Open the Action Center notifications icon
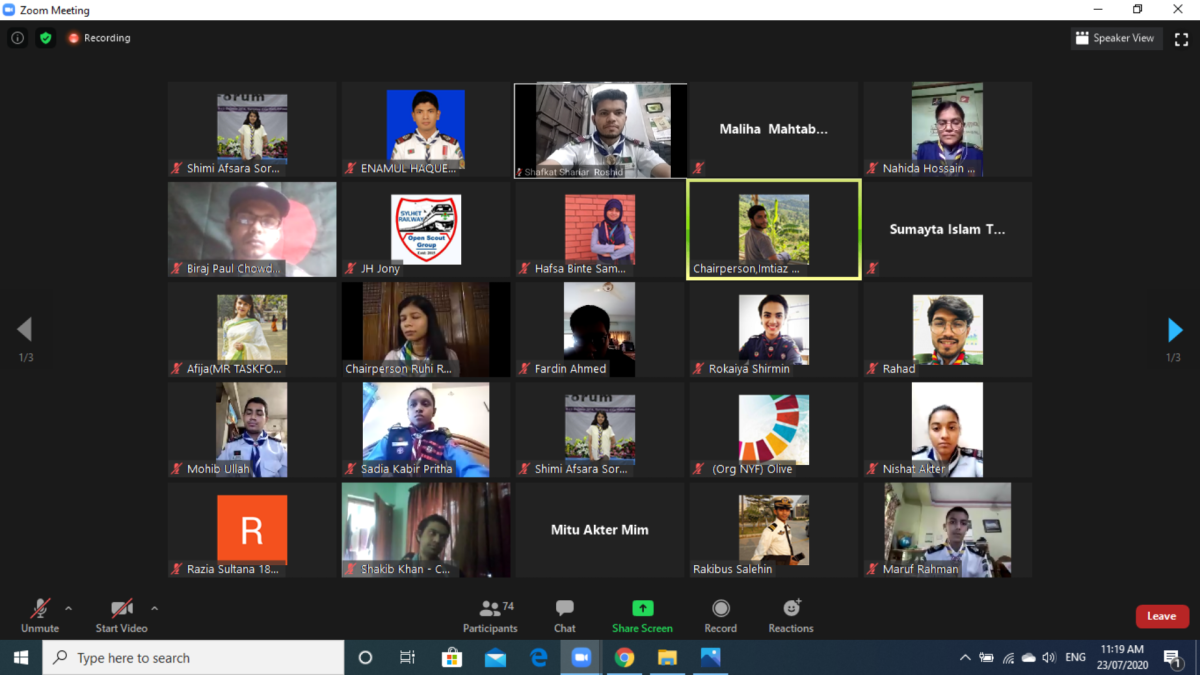The height and width of the screenshot is (675, 1200). [1173, 657]
